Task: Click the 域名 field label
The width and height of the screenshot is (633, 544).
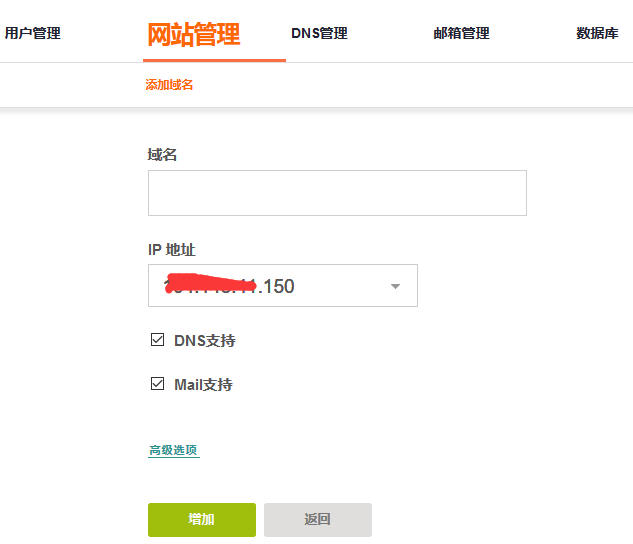Action: pos(162,155)
